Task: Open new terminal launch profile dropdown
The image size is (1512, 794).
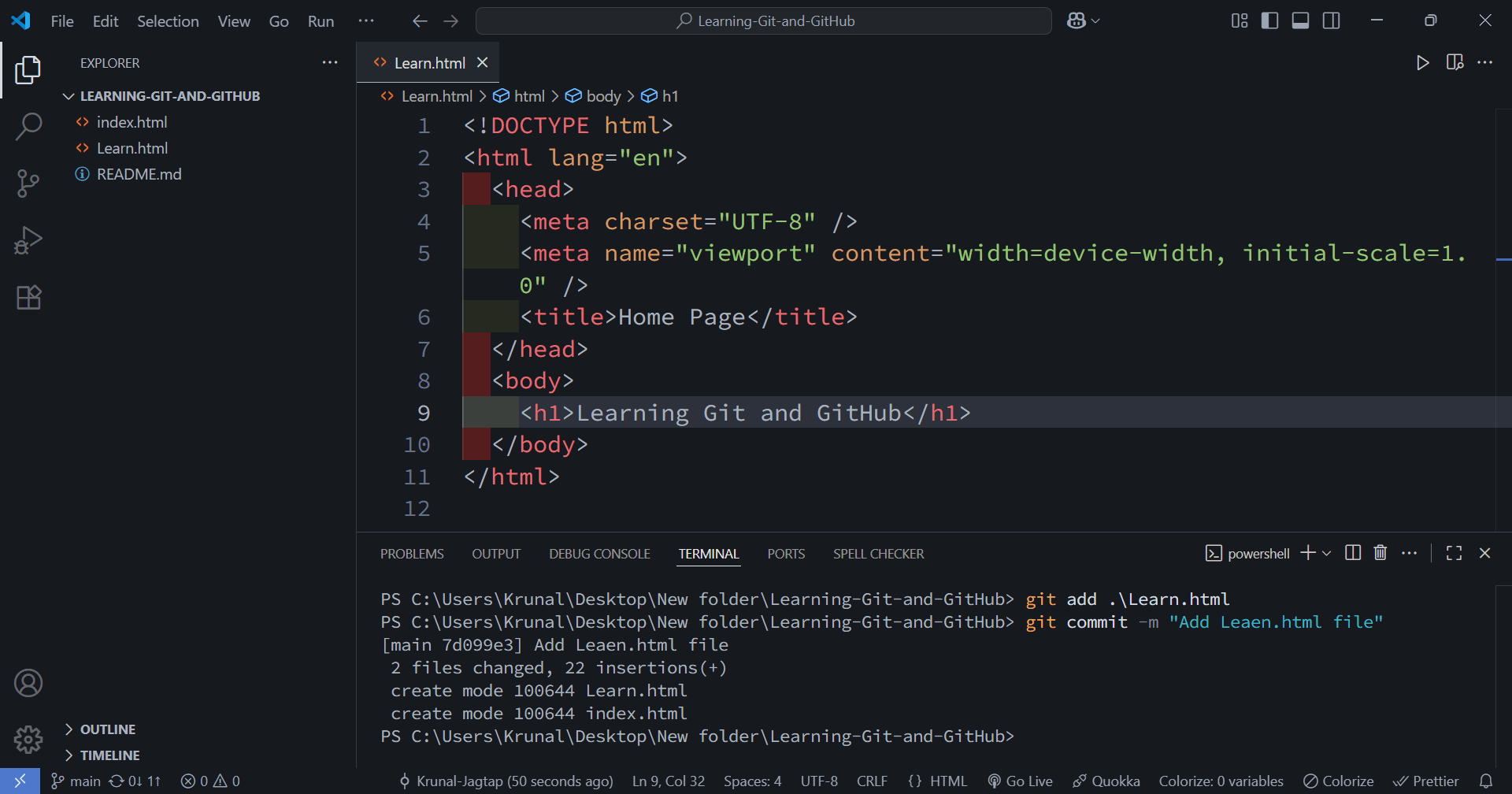Action: pyautogui.click(x=1327, y=553)
